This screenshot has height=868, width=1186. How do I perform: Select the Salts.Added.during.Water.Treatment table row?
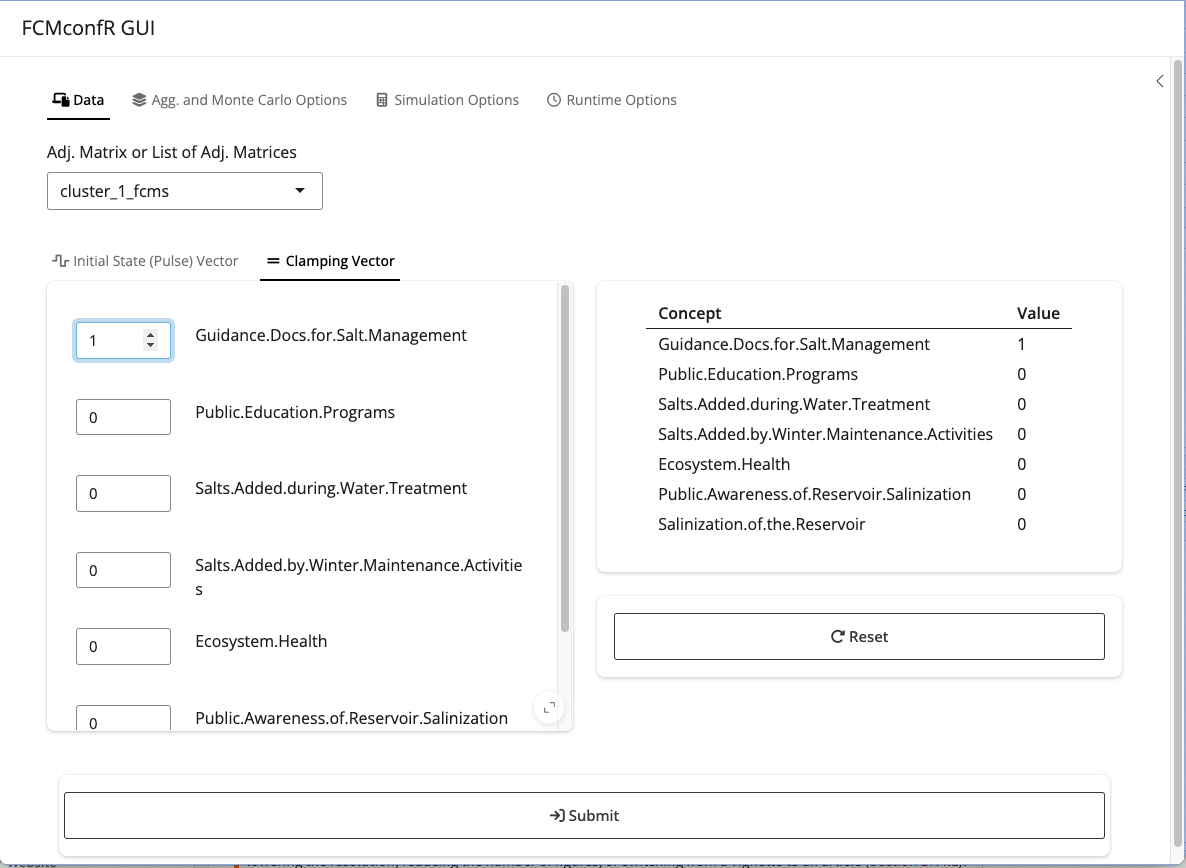pos(858,404)
